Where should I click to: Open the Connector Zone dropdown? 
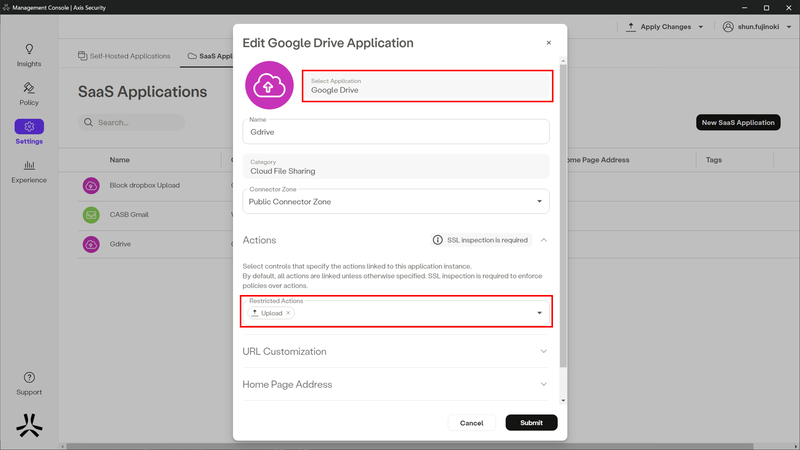(396, 202)
